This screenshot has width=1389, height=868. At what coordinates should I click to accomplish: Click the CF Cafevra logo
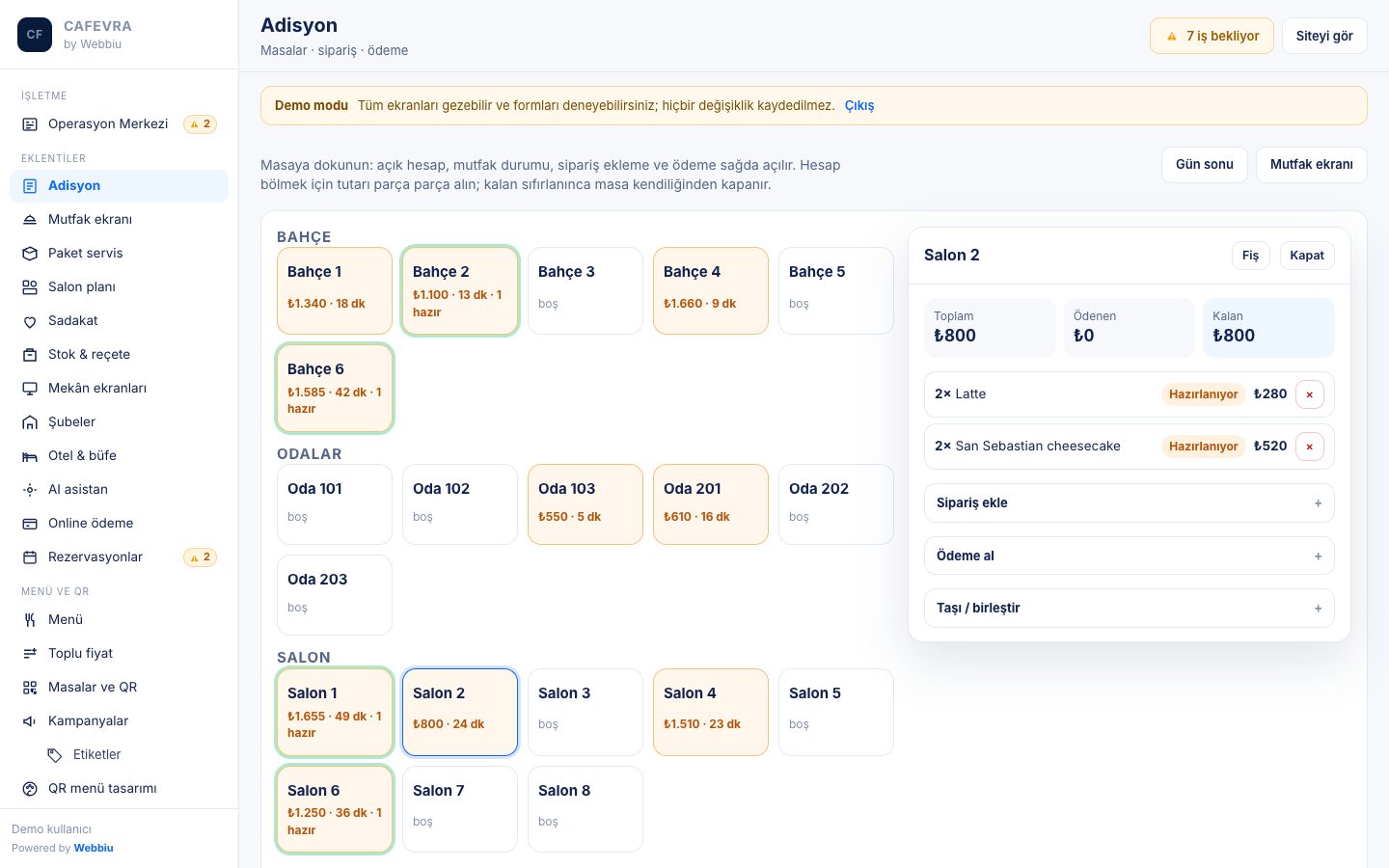click(x=35, y=35)
